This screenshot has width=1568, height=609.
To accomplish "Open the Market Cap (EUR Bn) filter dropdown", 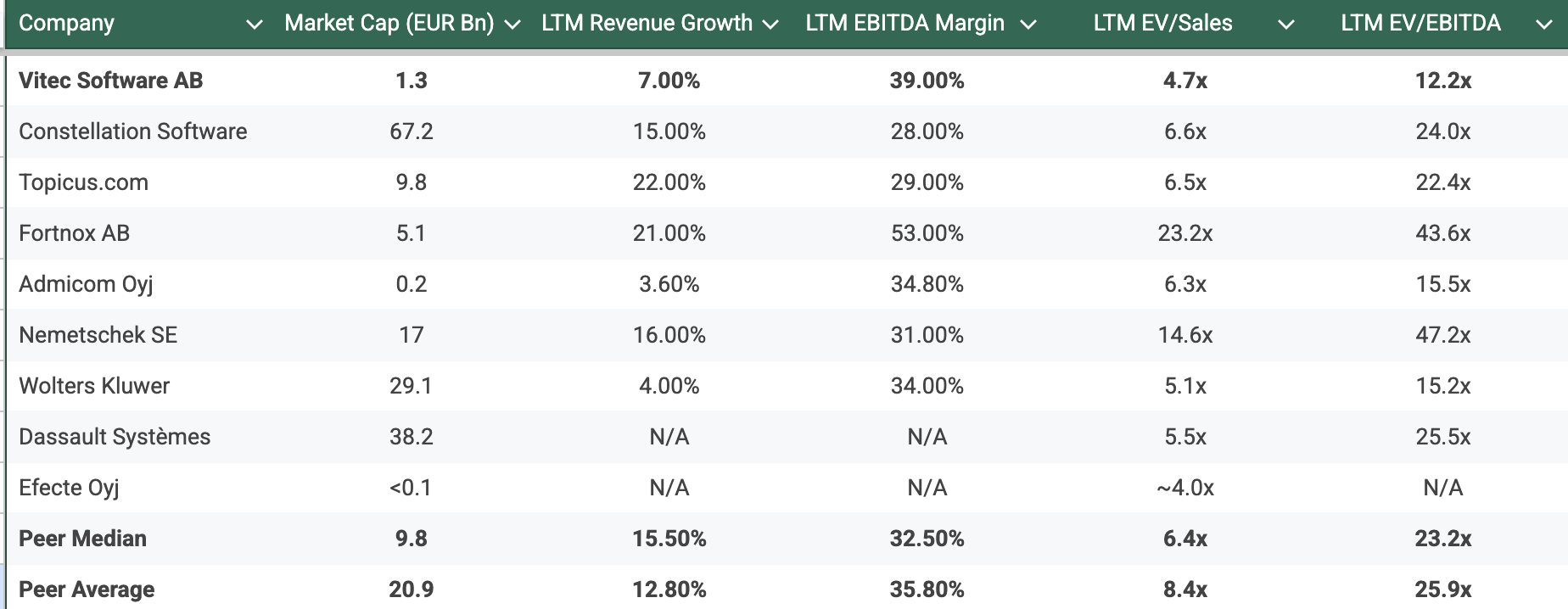I will click(512, 25).
